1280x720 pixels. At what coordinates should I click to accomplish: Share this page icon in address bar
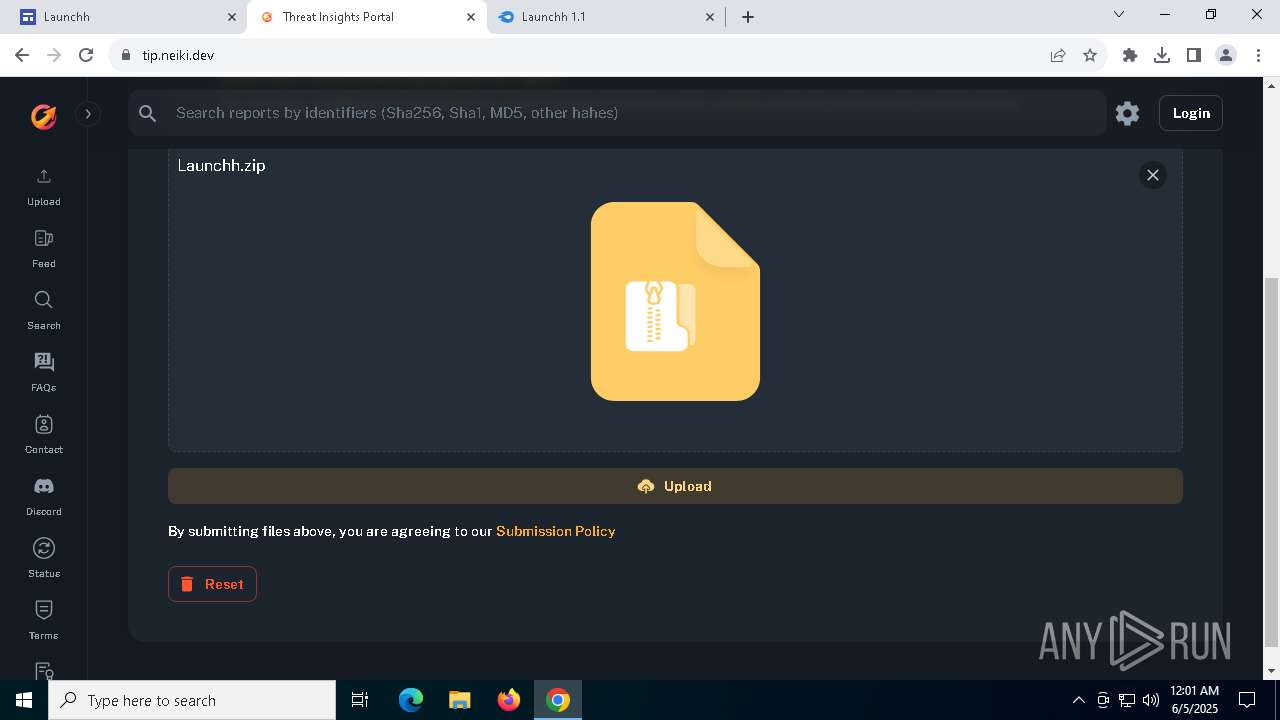click(x=1058, y=55)
